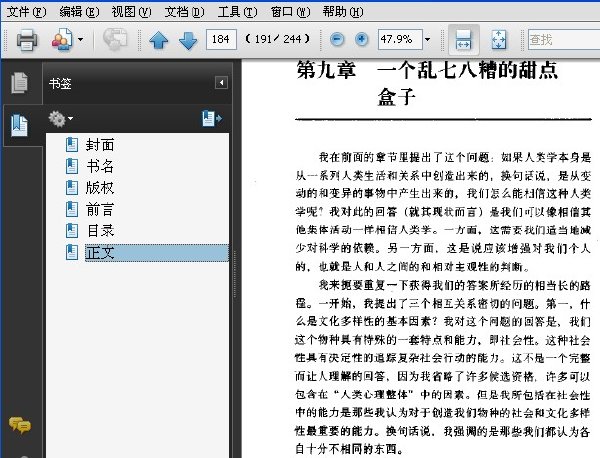Viewport: 600px width, 458px height.
Task: Click the fit one full page icon
Action: pyautogui.click(x=498, y=39)
